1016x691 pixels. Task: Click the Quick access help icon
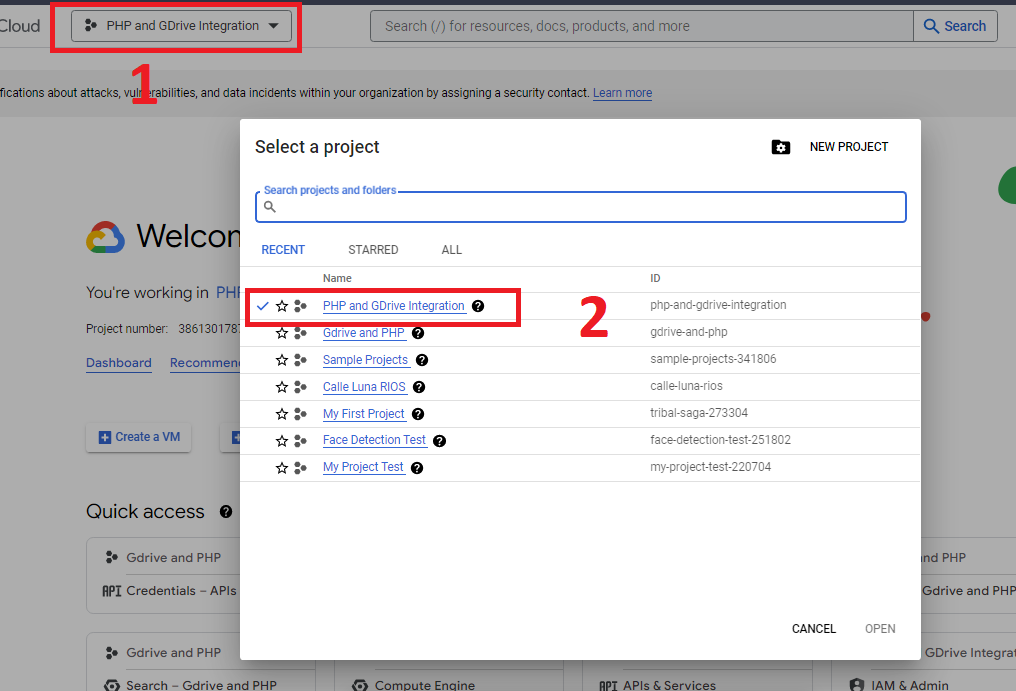point(225,511)
